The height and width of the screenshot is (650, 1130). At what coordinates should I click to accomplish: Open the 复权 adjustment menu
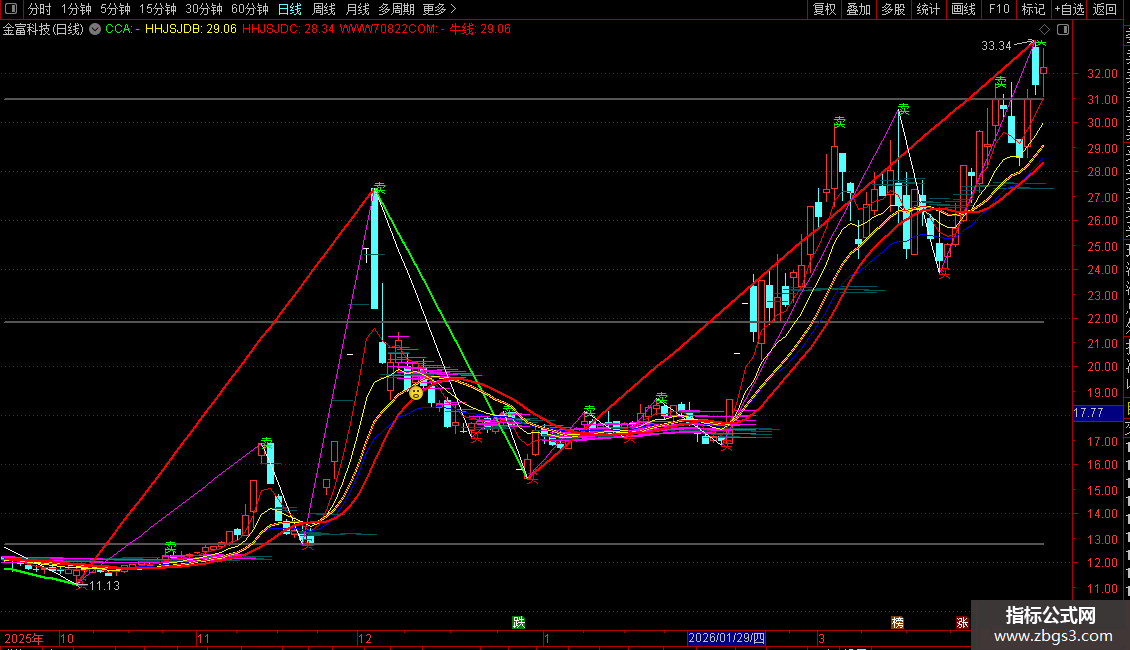point(824,9)
